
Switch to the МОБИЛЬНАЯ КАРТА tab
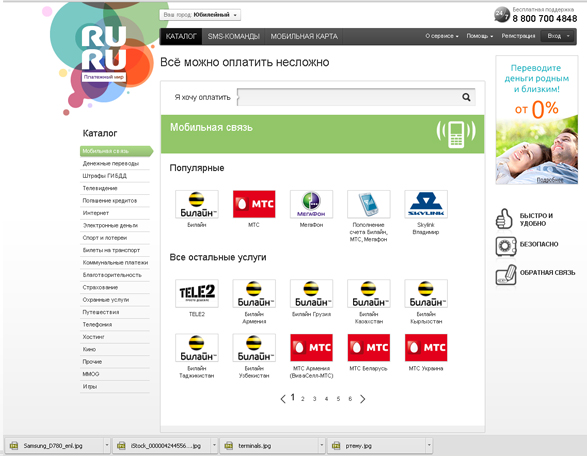[x=304, y=36]
